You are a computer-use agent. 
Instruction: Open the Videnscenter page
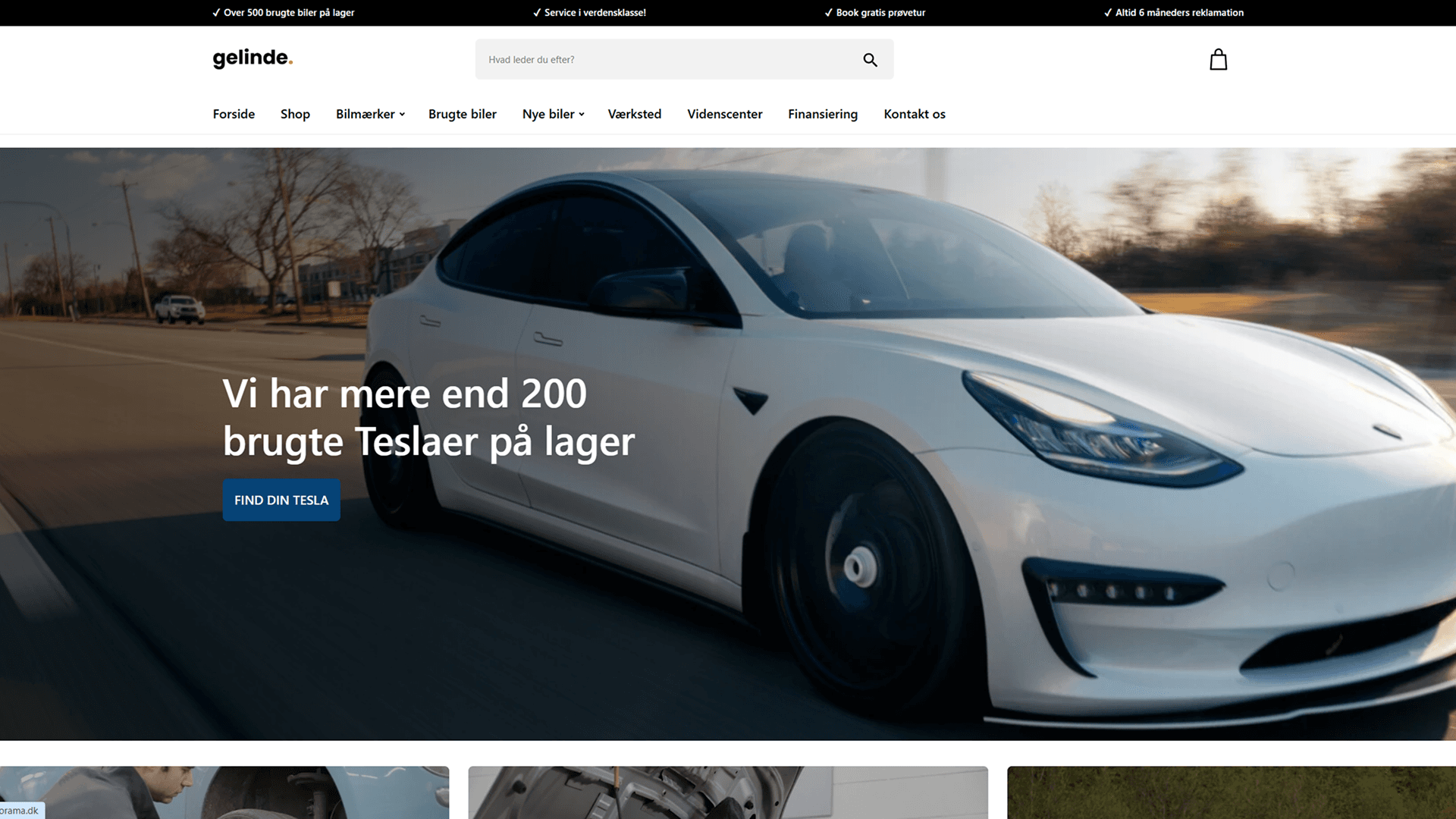(x=724, y=114)
